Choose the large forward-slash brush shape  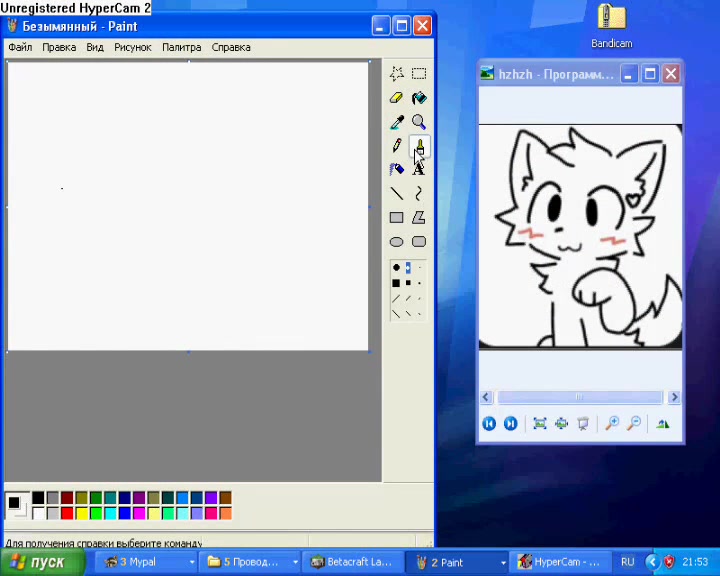click(396, 299)
